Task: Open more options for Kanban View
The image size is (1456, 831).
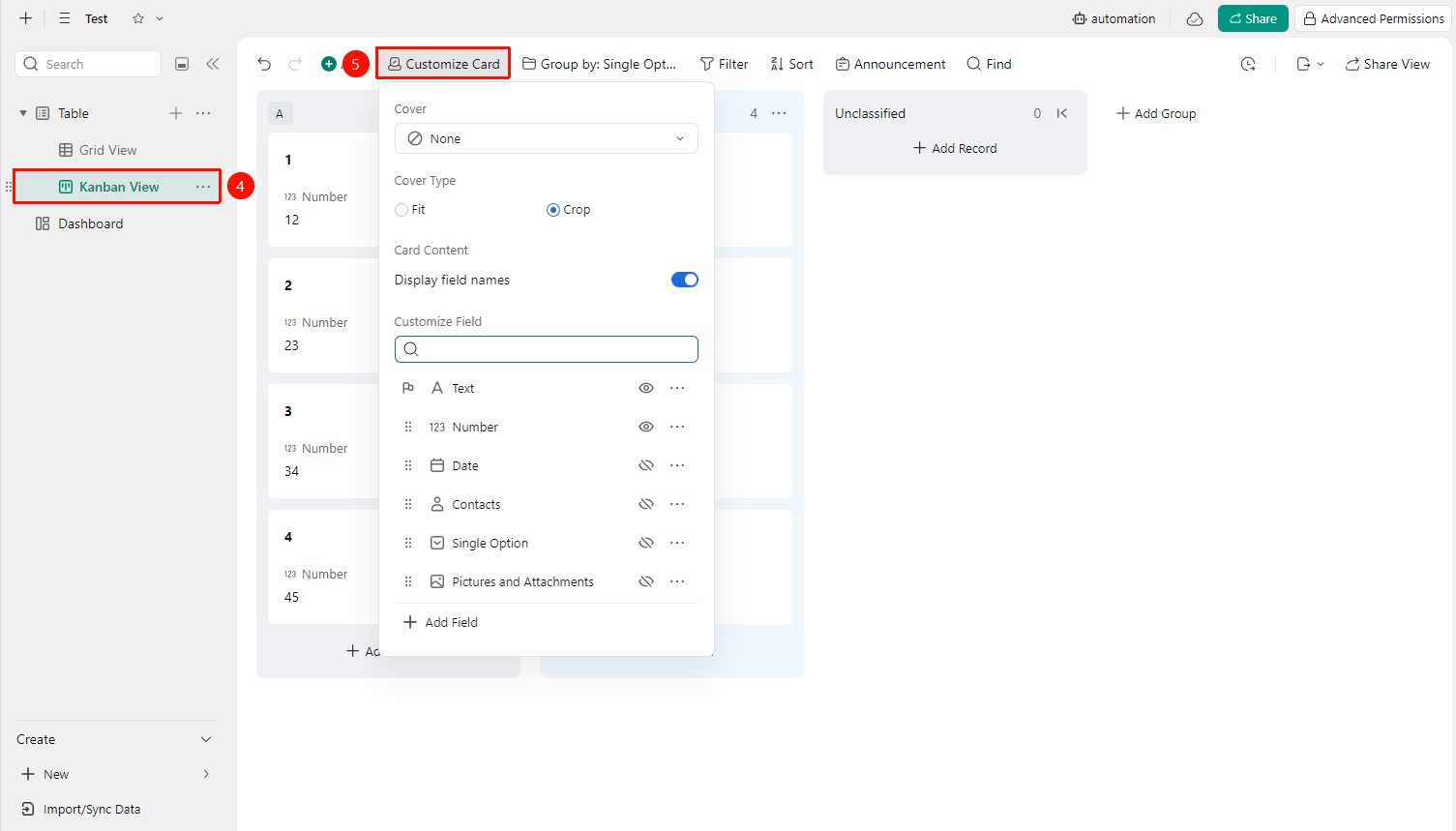Action: click(203, 187)
